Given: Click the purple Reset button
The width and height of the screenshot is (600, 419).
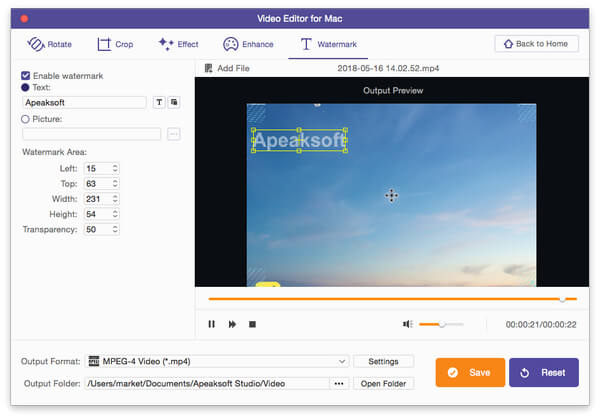Looking at the screenshot, I should tap(544, 372).
